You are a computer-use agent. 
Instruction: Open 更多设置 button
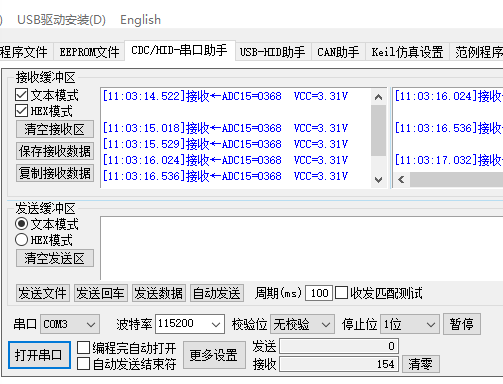(214, 355)
